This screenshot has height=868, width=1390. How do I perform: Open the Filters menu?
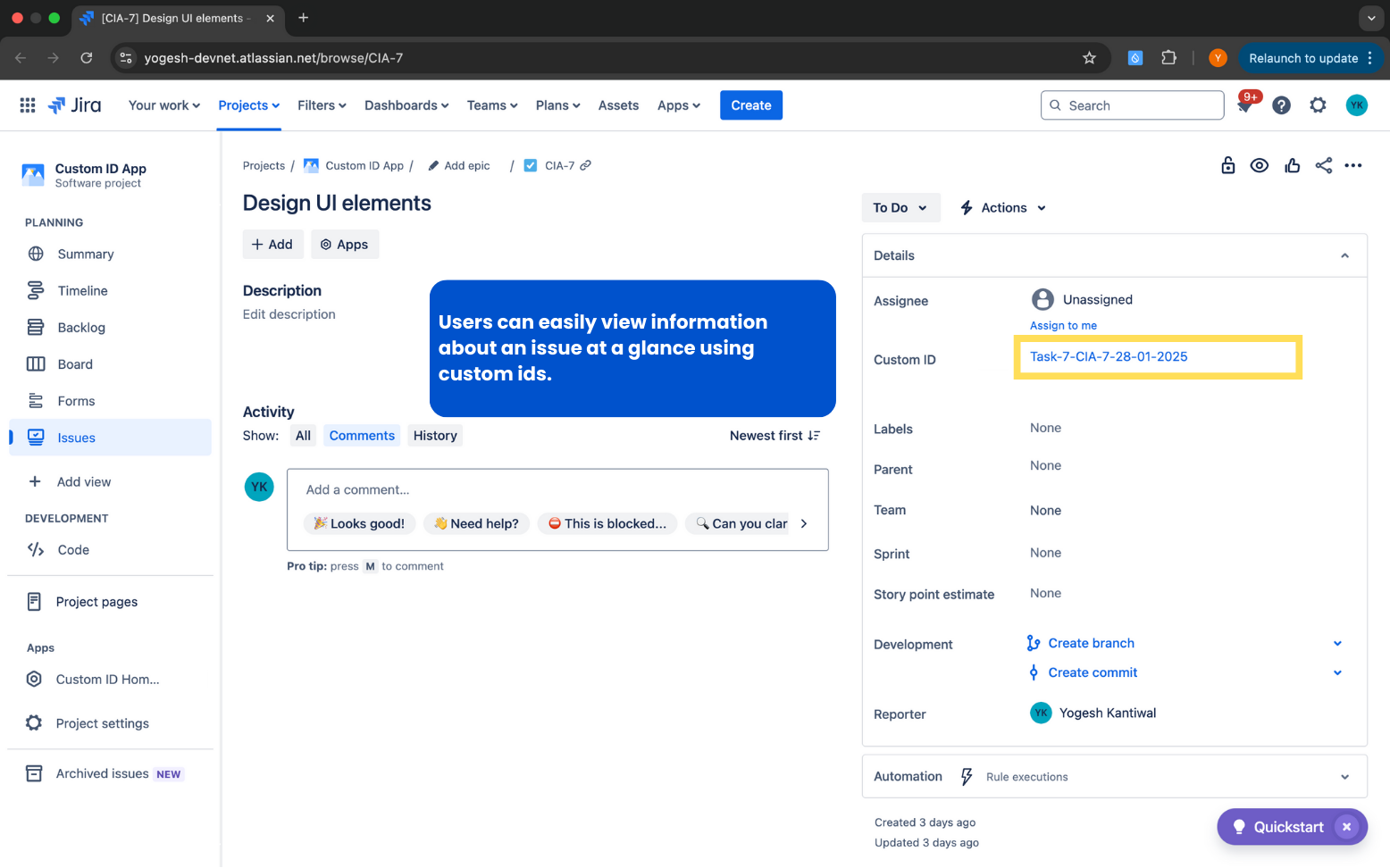(x=322, y=105)
